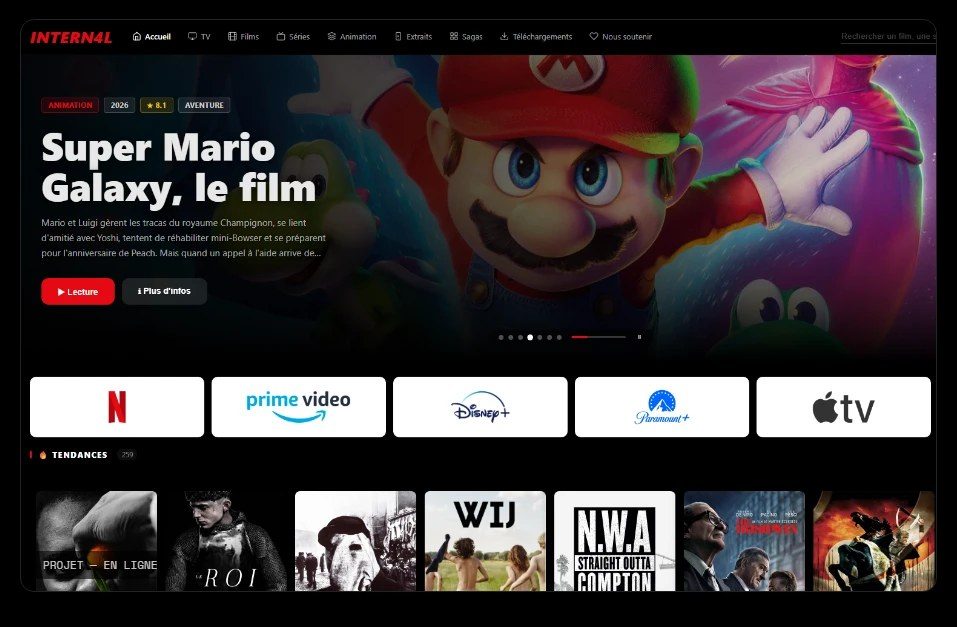Viewport: 957px width, 627px height.
Task: Click the 259 count badge
Action: click(127, 455)
